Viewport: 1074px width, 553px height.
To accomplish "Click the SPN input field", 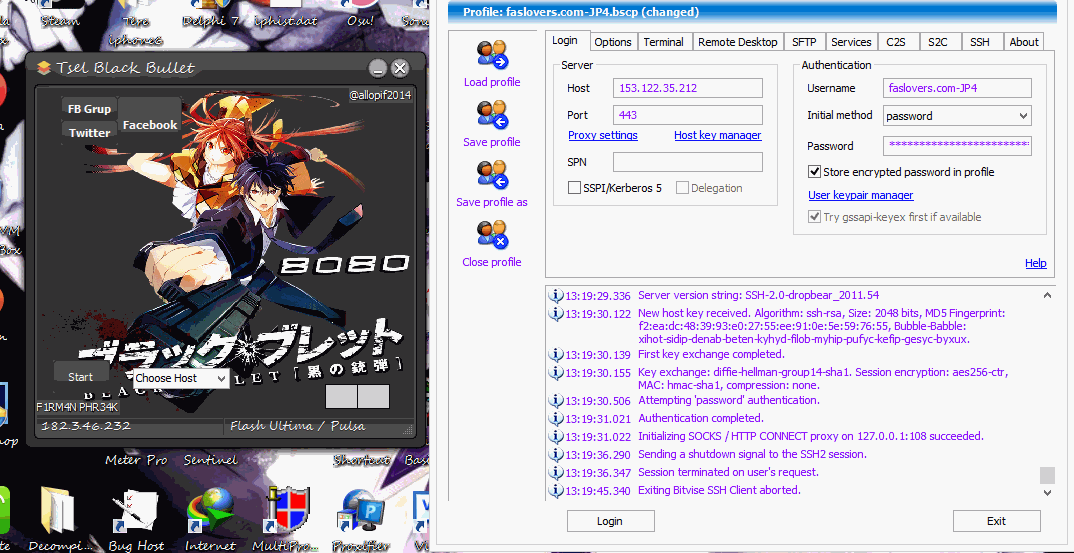I will [x=688, y=162].
